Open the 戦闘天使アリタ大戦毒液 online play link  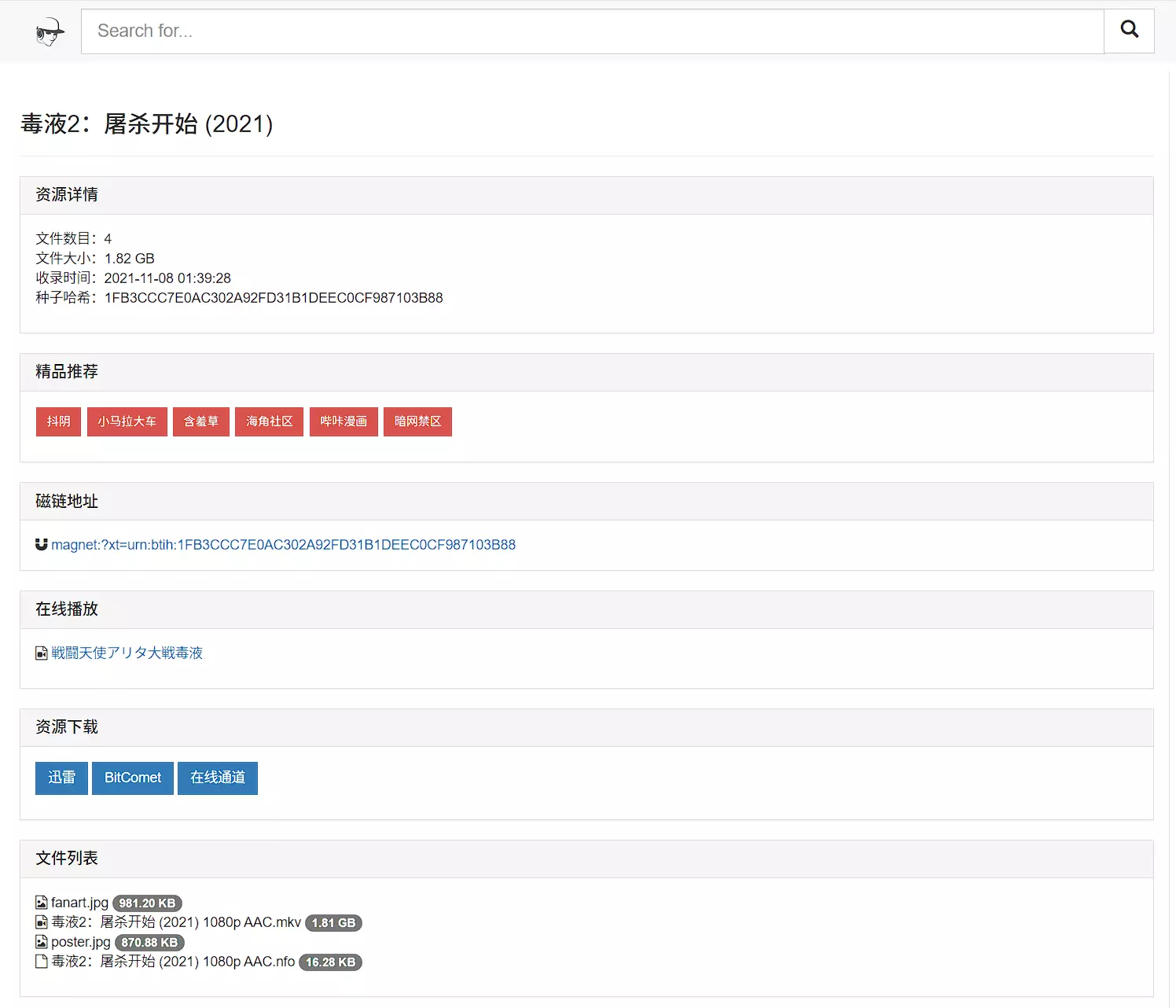127,653
